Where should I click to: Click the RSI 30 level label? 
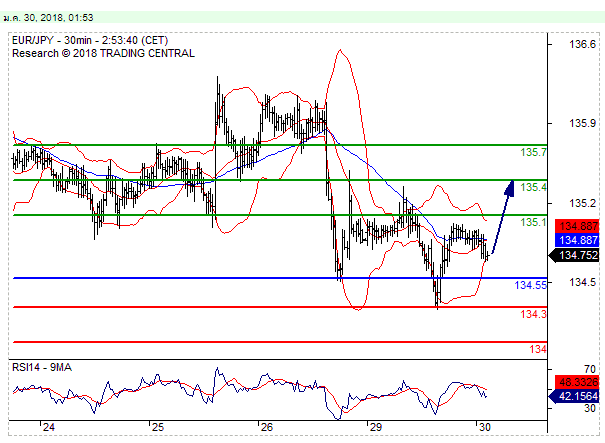coord(590,408)
